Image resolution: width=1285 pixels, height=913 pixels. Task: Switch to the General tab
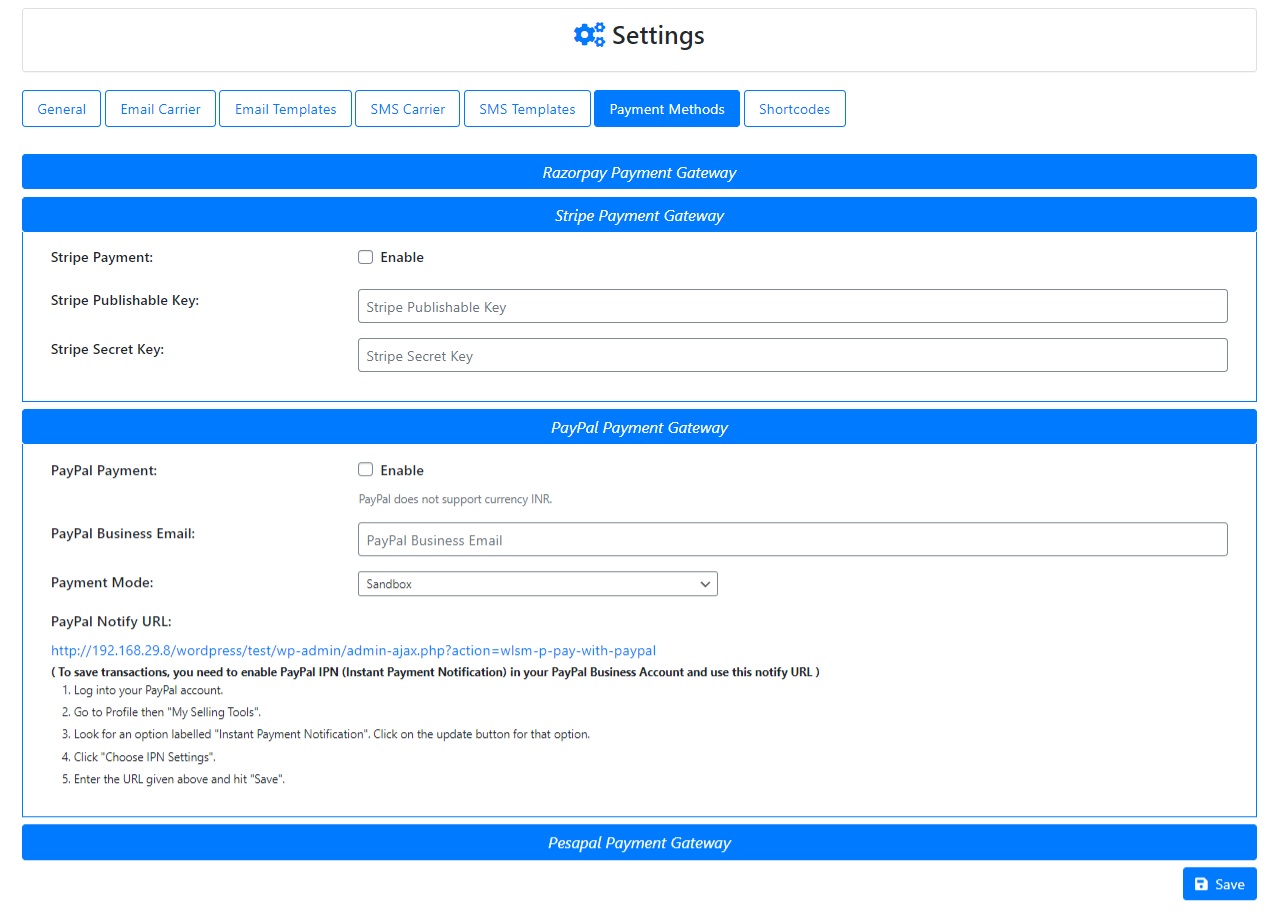point(61,108)
